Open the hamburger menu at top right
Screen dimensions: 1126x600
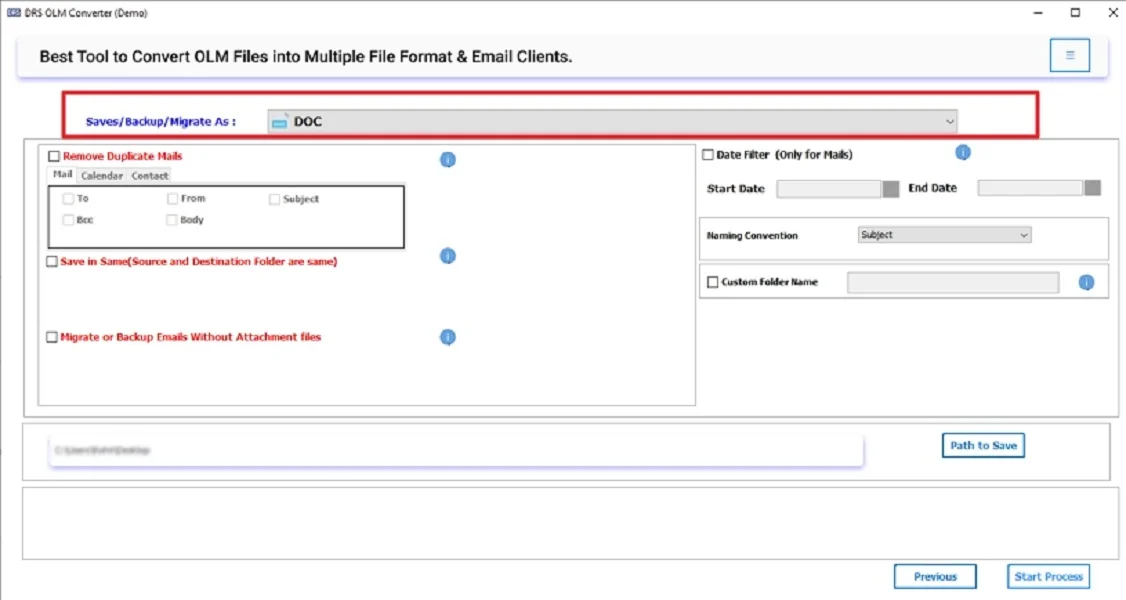(x=1069, y=55)
